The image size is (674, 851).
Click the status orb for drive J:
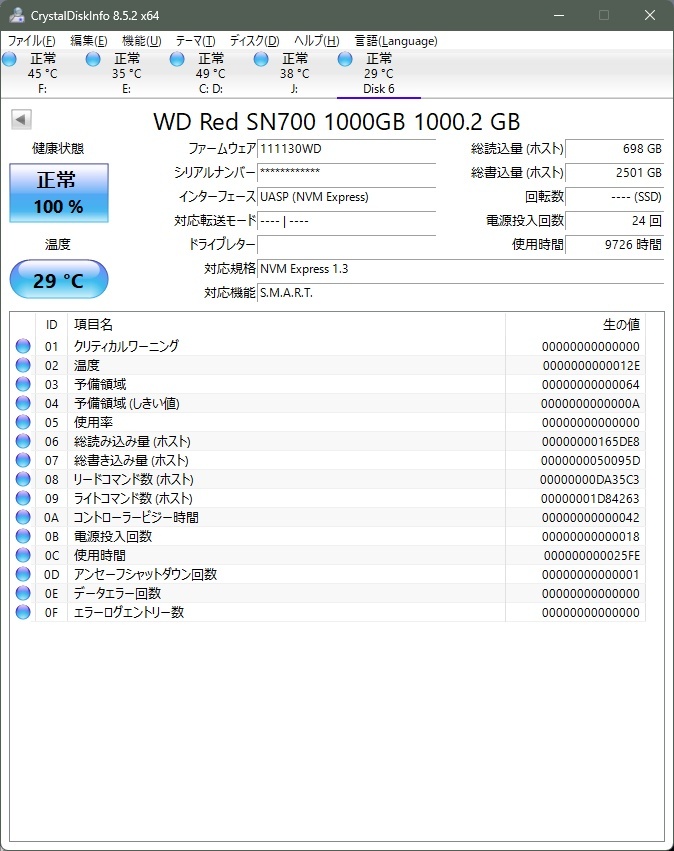click(x=261, y=59)
